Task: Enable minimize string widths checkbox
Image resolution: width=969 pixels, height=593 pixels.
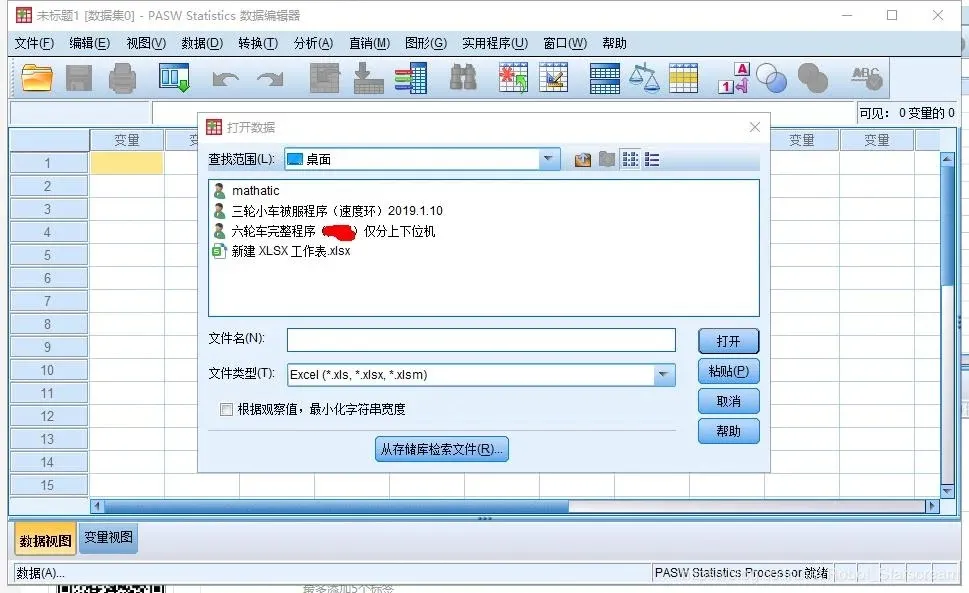Action: tap(226, 410)
